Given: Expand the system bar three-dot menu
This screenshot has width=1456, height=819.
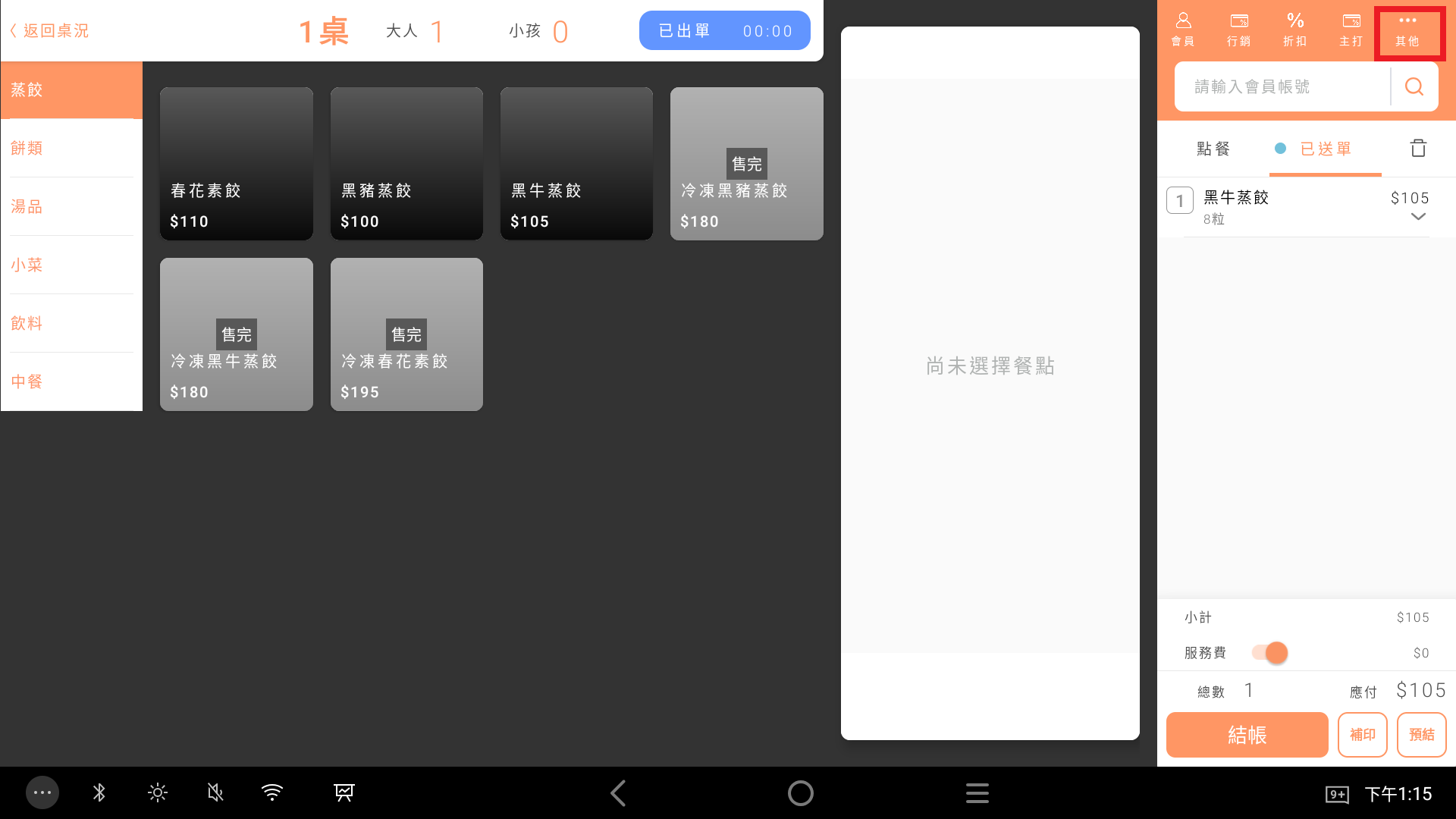Looking at the screenshot, I should pos(42,793).
